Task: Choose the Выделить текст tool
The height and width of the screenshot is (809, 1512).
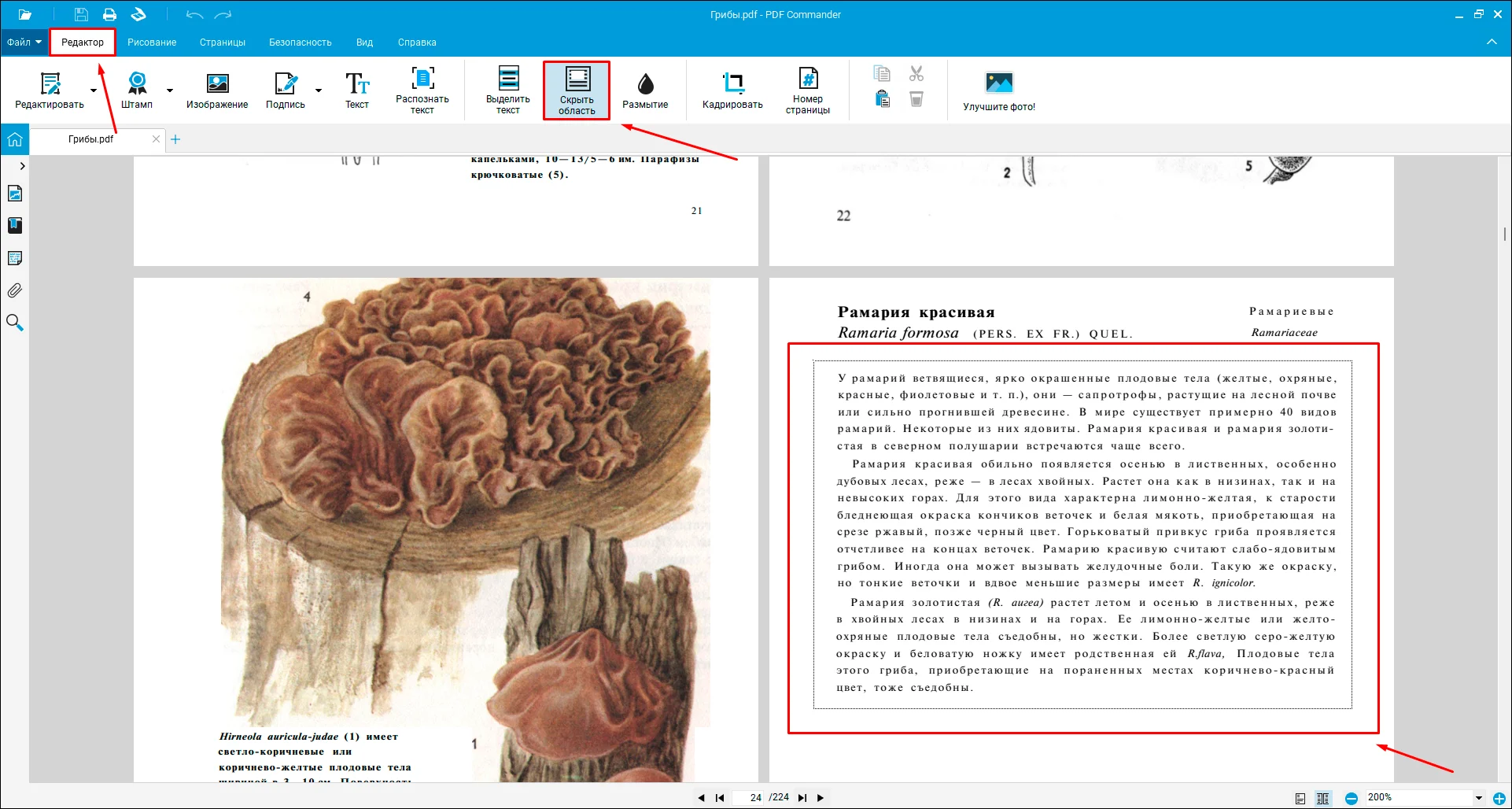Action: [508, 91]
